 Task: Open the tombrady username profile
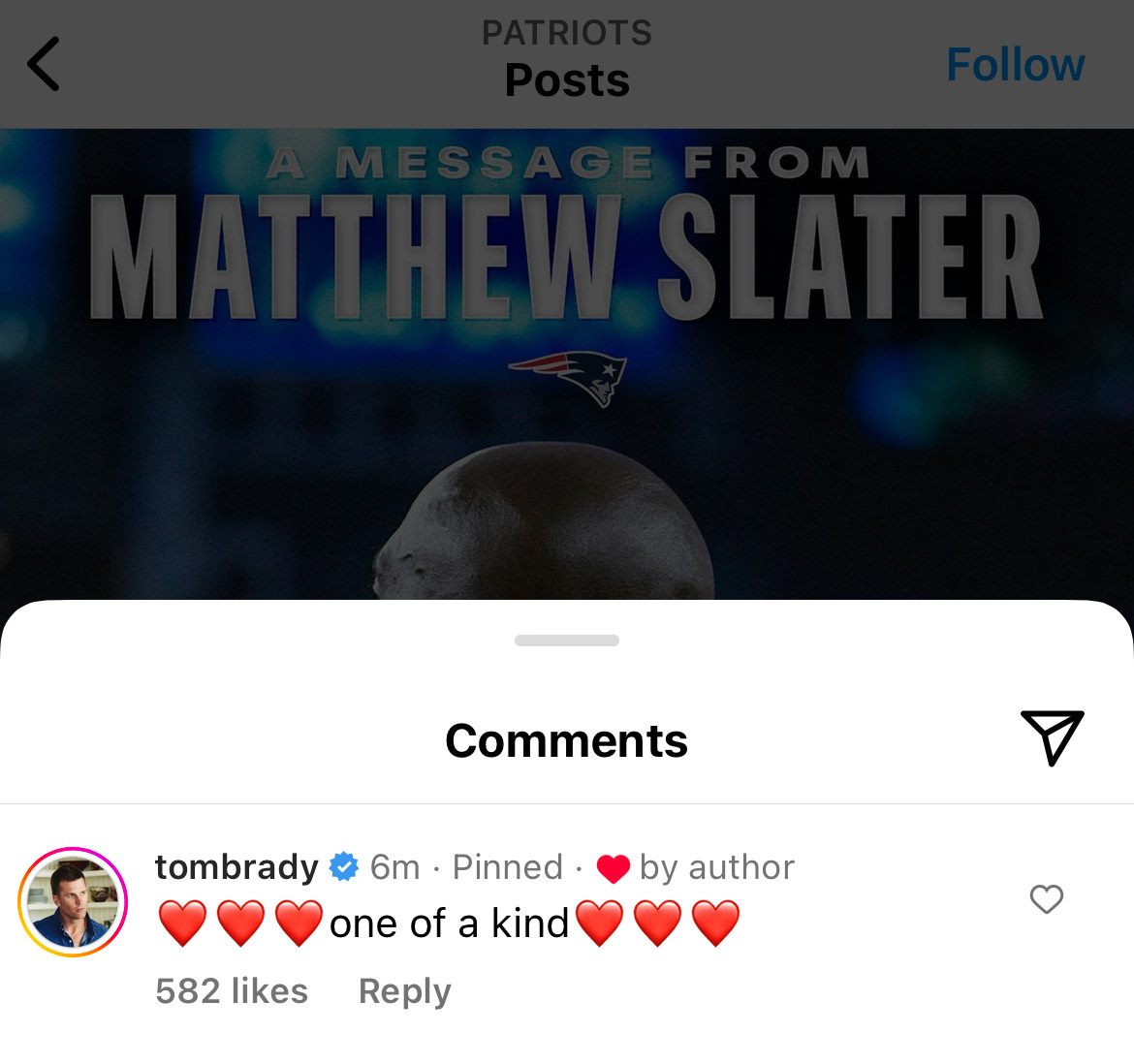[236, 866]
